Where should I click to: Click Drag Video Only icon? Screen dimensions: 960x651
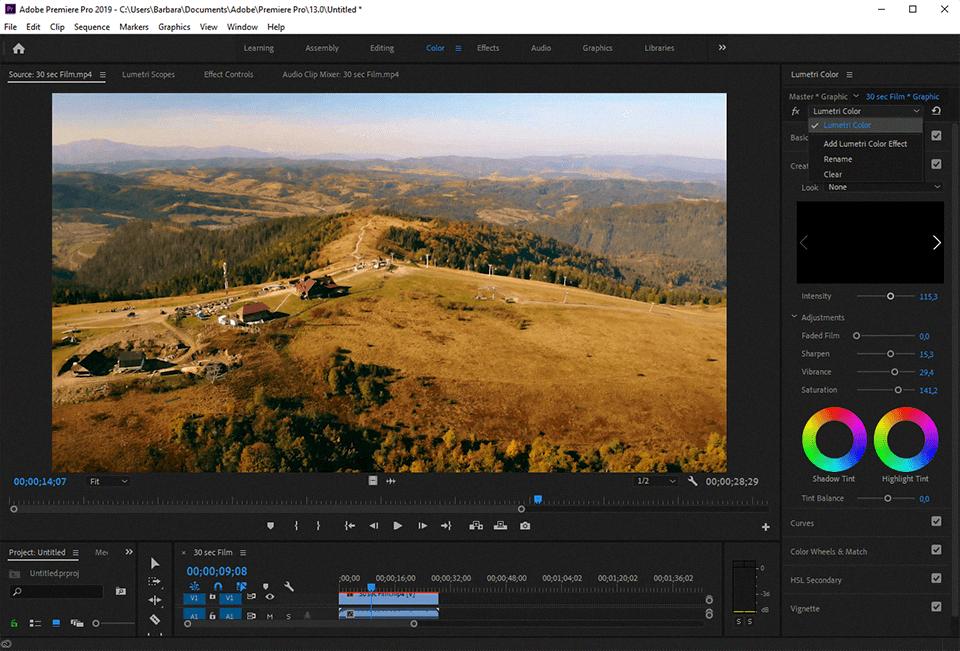[373, 481]
